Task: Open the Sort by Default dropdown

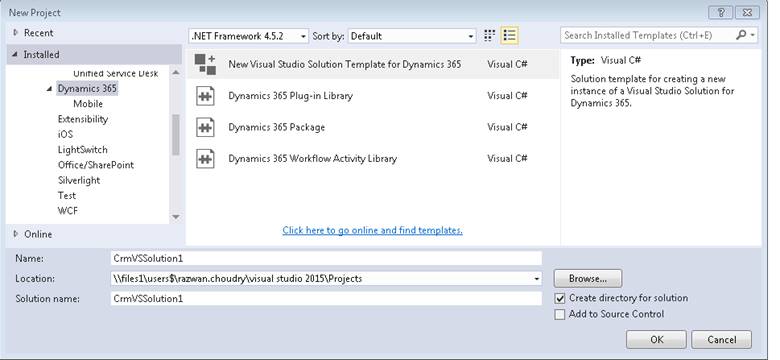Action: coord(412,36)
